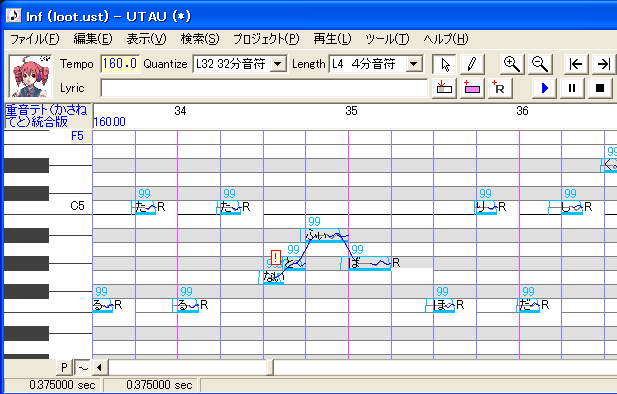Click the Tempo 160.0 field
The width and height of the screenshot is (617, 394).
(120, 64)
